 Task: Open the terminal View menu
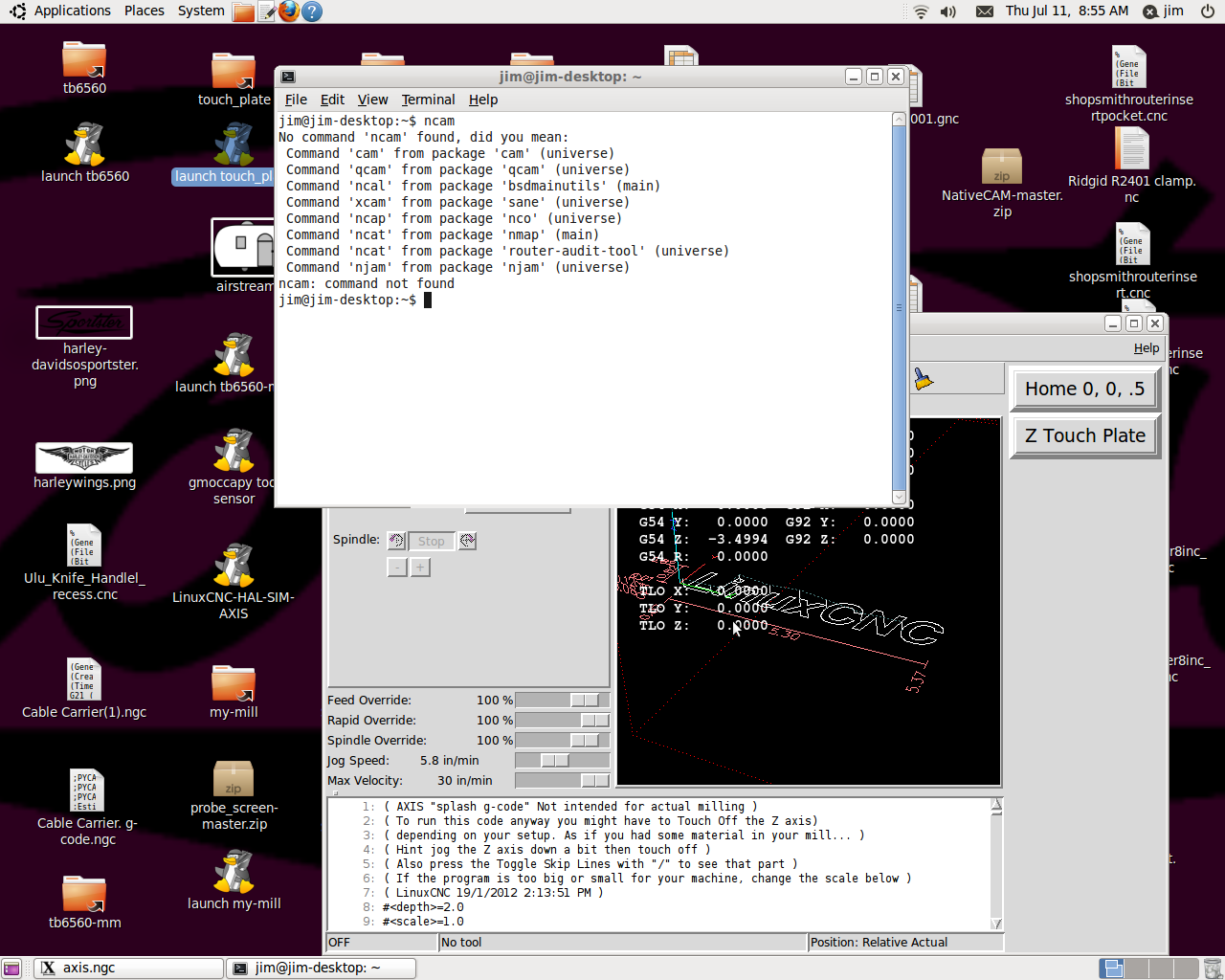(x=372, y=100)
